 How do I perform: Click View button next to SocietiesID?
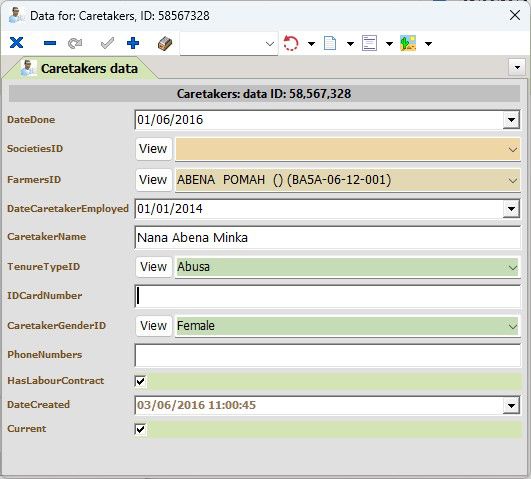tap(153, 149)
